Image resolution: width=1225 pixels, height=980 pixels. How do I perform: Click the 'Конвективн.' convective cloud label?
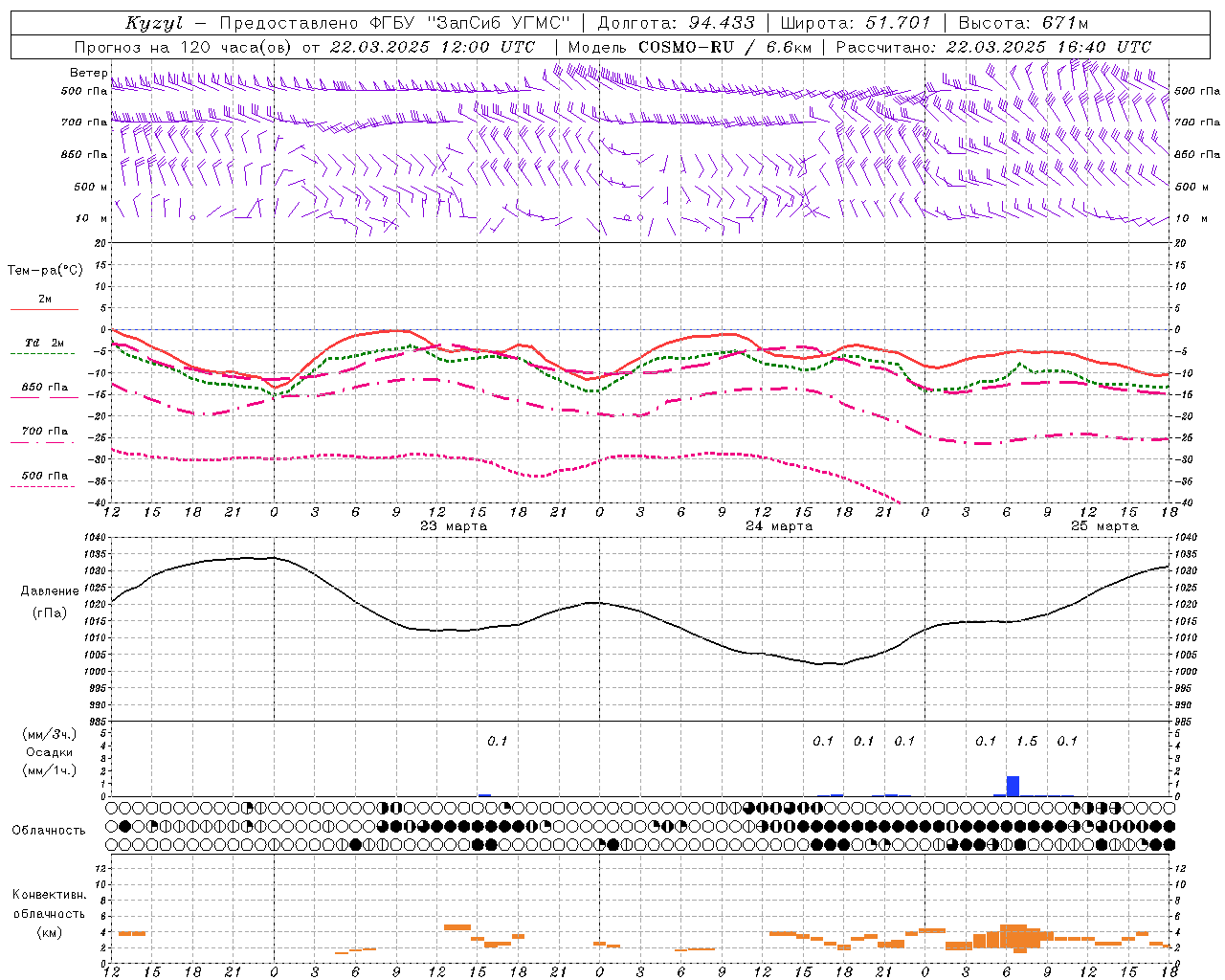(49, 895)
